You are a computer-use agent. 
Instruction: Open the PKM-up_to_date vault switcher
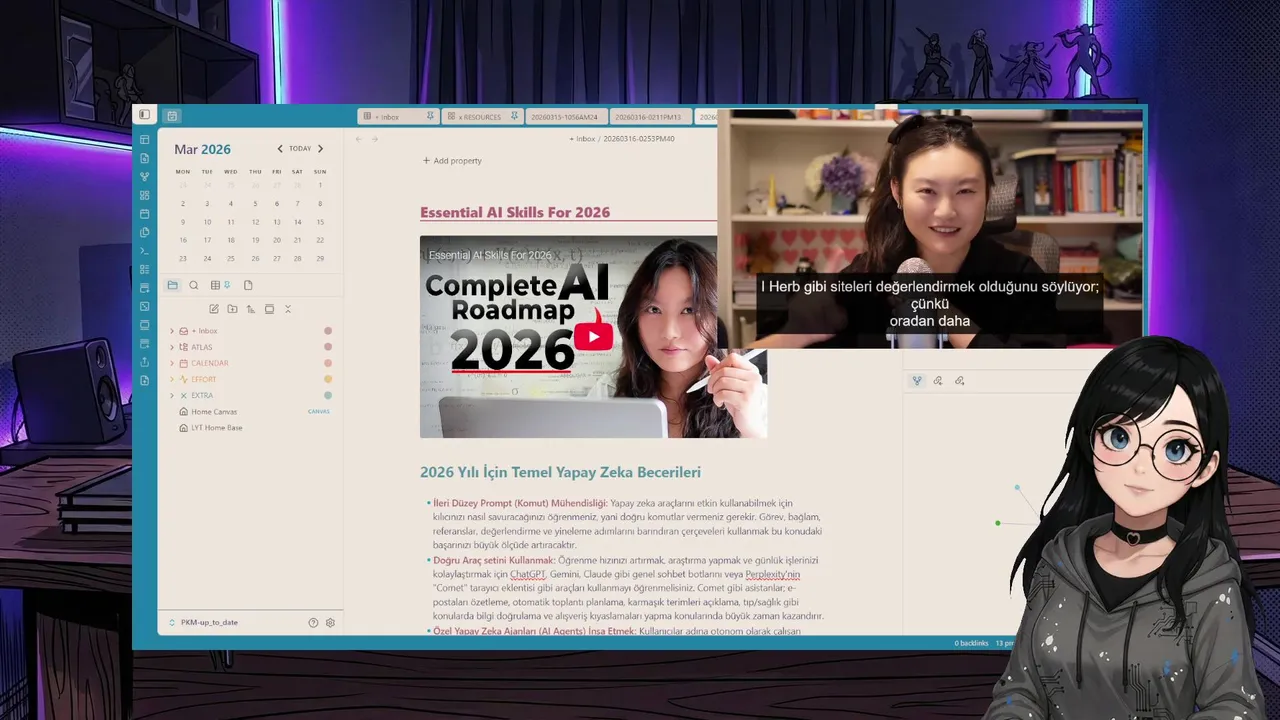(x=203, y=622)
